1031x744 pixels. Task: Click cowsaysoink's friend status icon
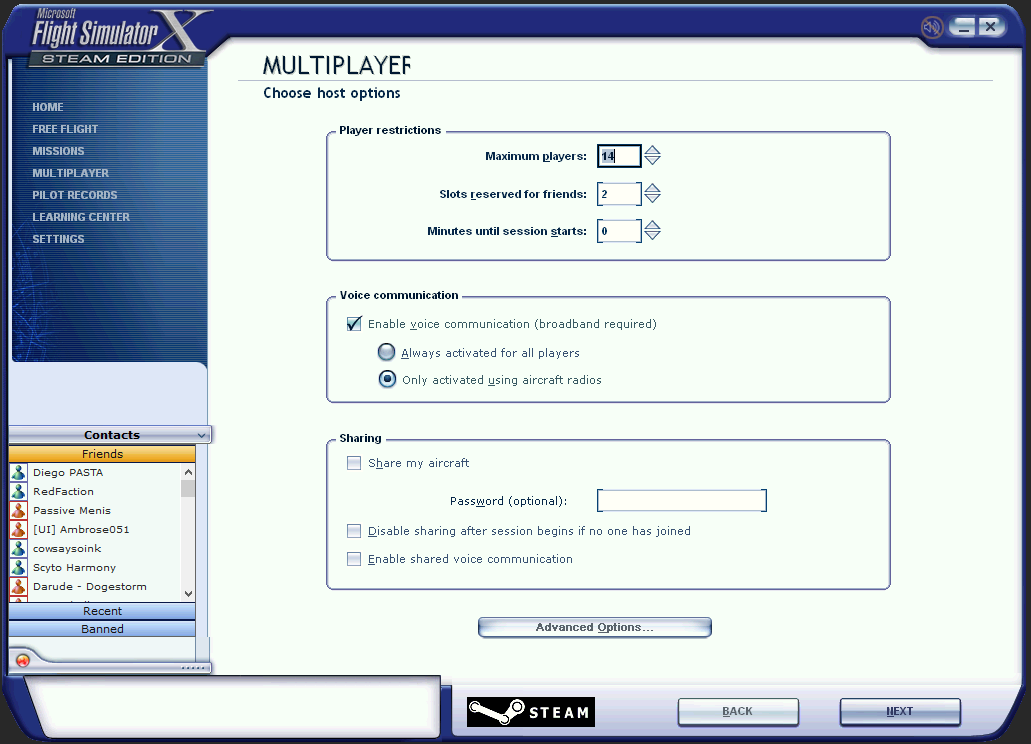[x=18, y=549]
